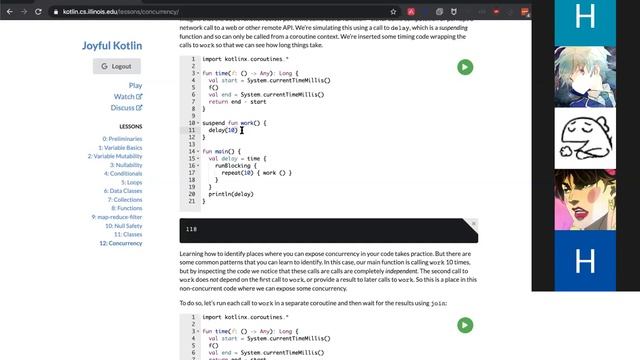Open the red 'A' browser extension
640x360 pixels.
click(x=411, y=12)
